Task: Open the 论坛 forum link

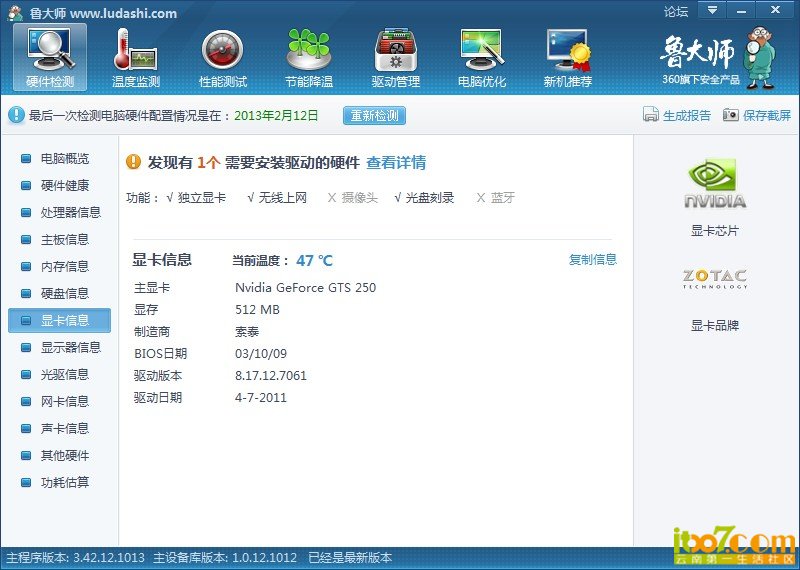Action: click(x=676, y=11)
